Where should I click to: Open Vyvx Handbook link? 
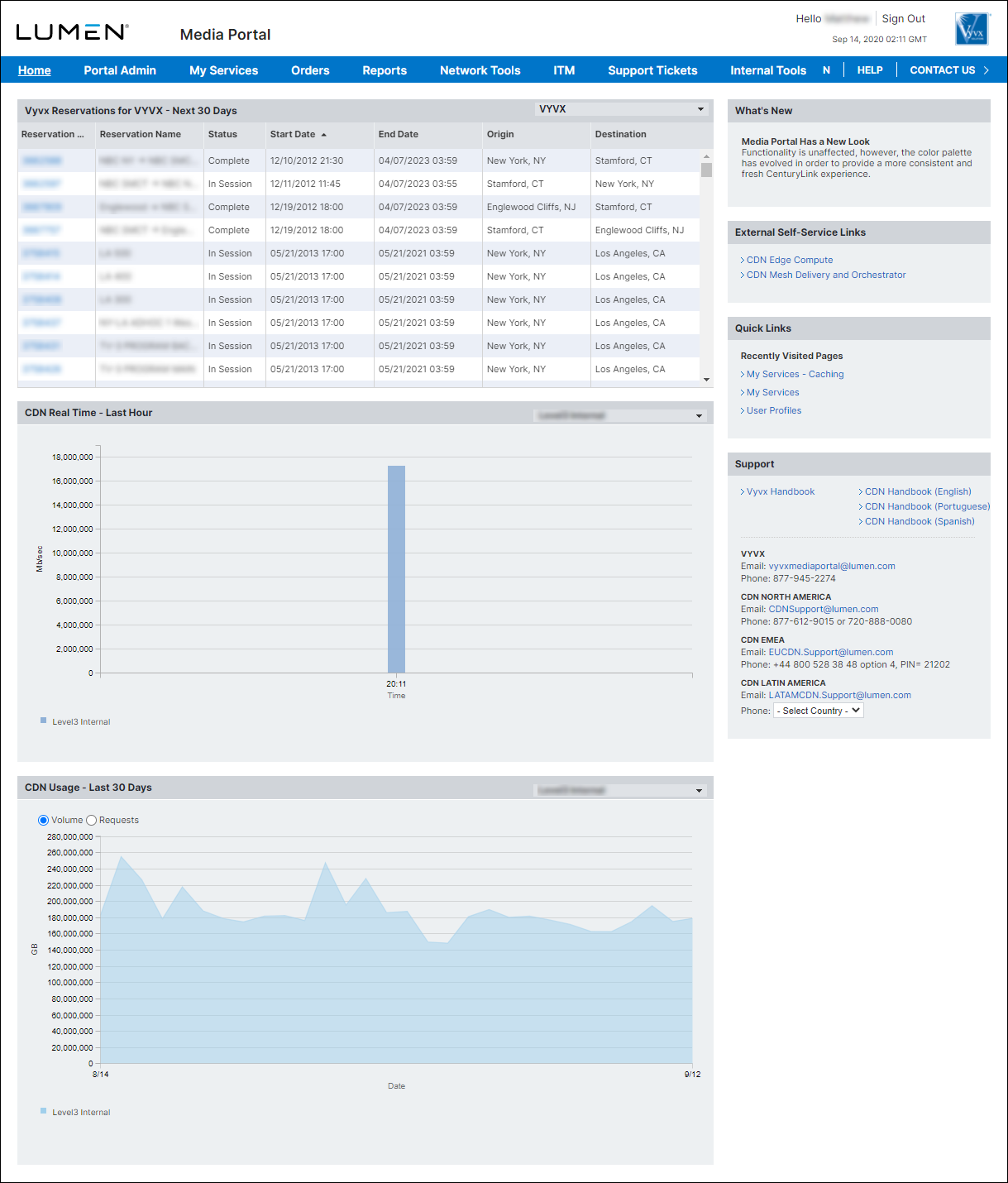tap(781, 491)
